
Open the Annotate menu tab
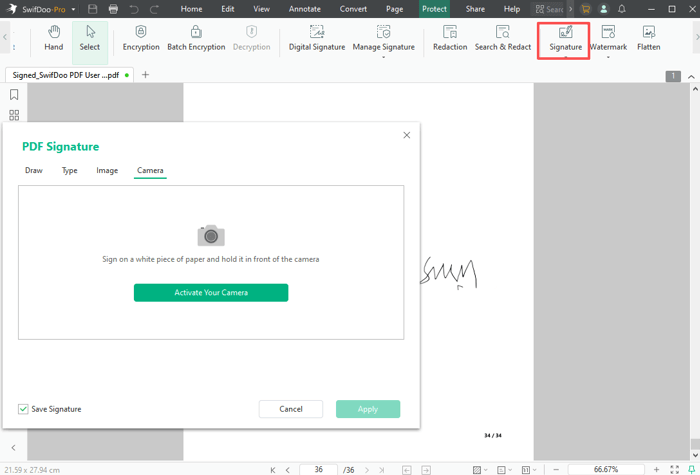(304, 9)
